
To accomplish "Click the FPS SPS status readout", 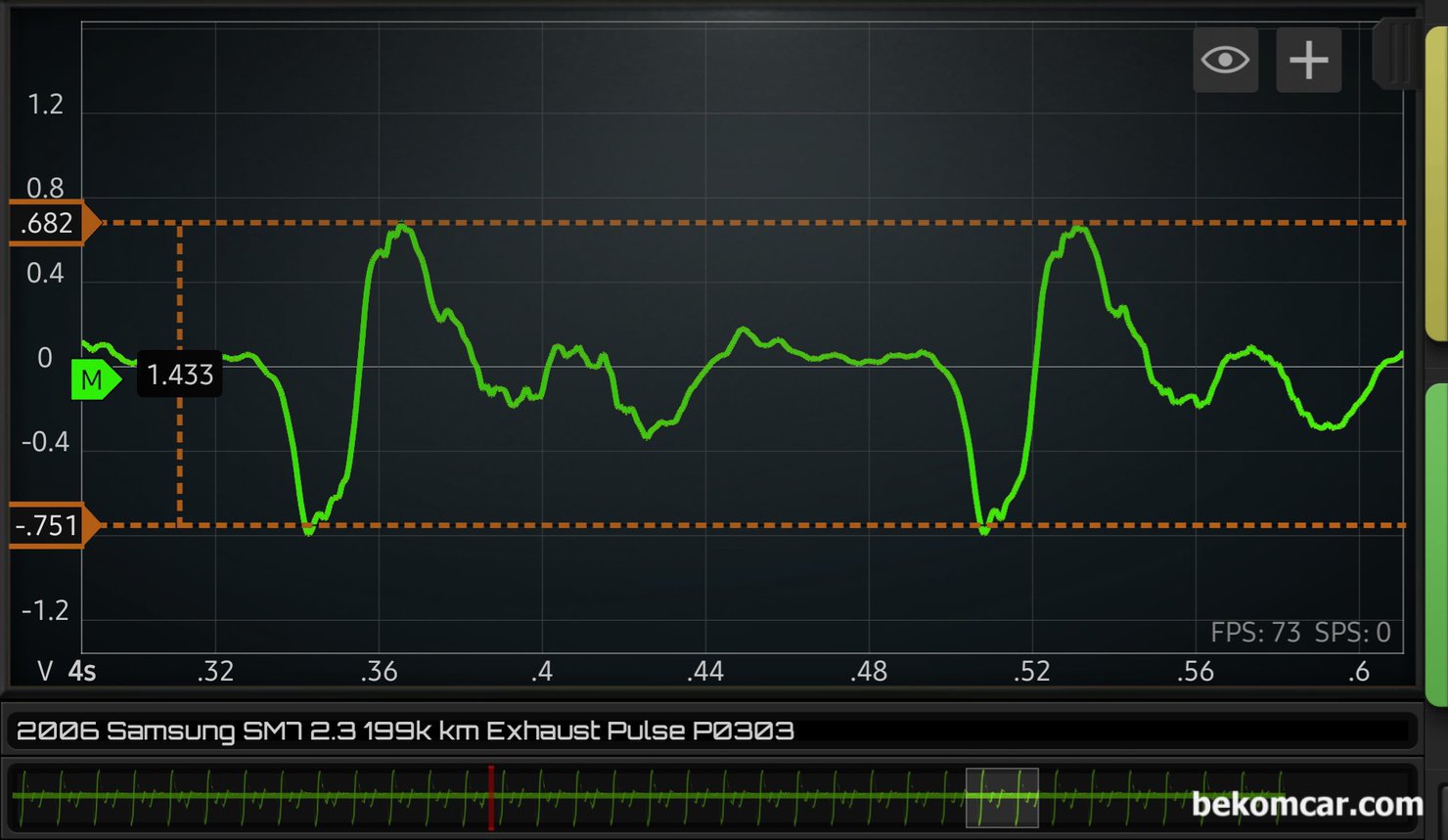I will 1299,633.
